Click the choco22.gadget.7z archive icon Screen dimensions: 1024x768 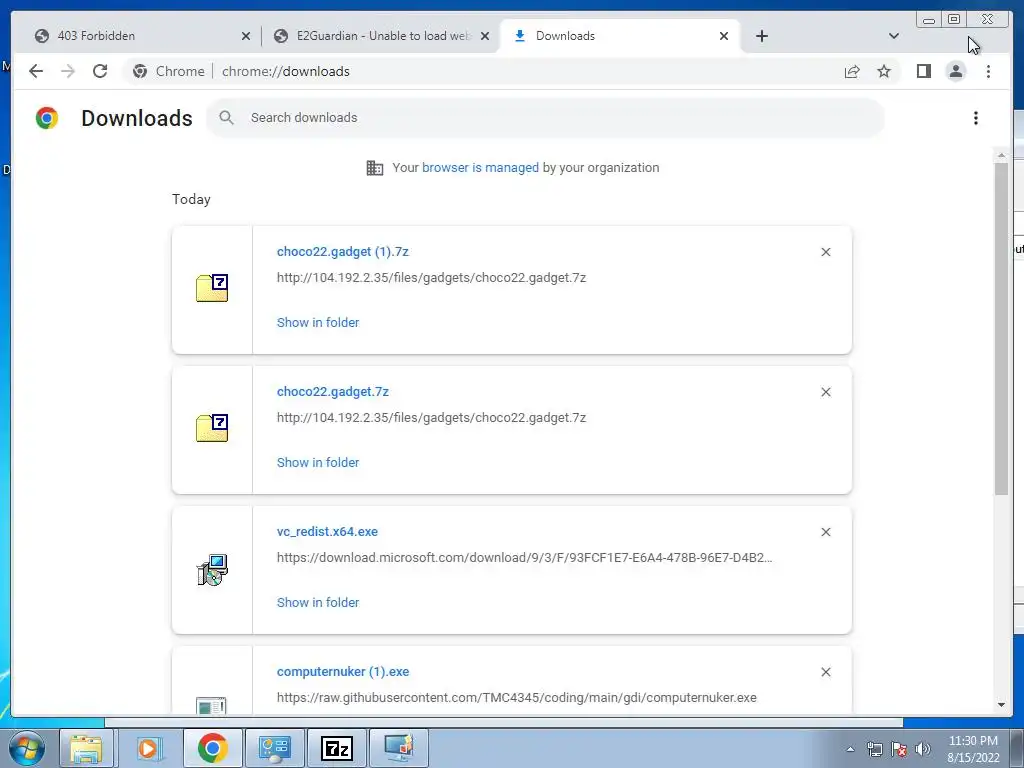212,428
